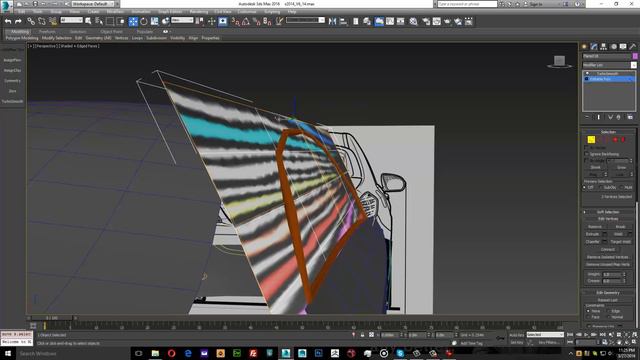
Task: Open the Rendering menu
Action: pyautogui.click(x=199, y=12)
